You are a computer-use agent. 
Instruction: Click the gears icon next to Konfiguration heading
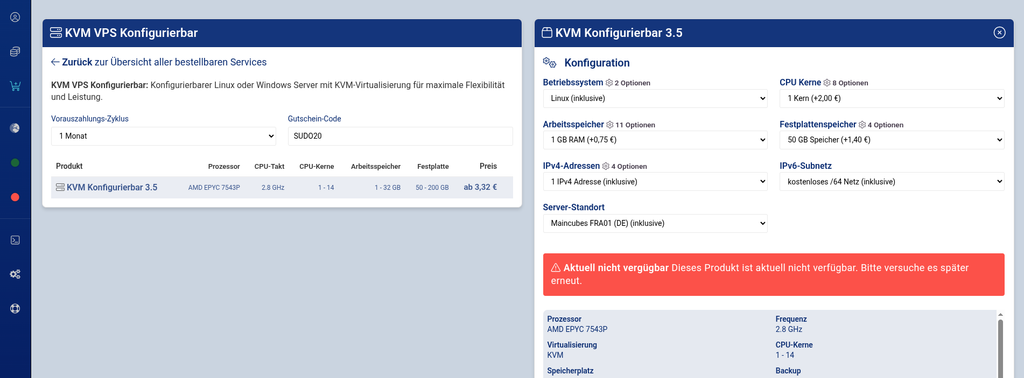(x=550, y=63)
